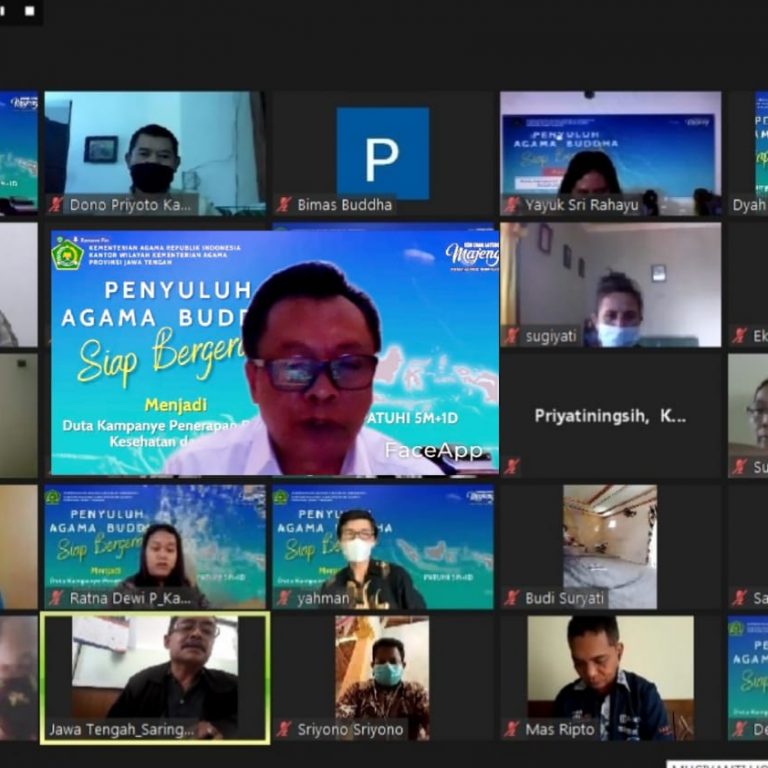This screenshot has height=768, width=768.
Task: Click muted mic icon beside Yayuk Sri Rahayu
Action: coord(512,205)
